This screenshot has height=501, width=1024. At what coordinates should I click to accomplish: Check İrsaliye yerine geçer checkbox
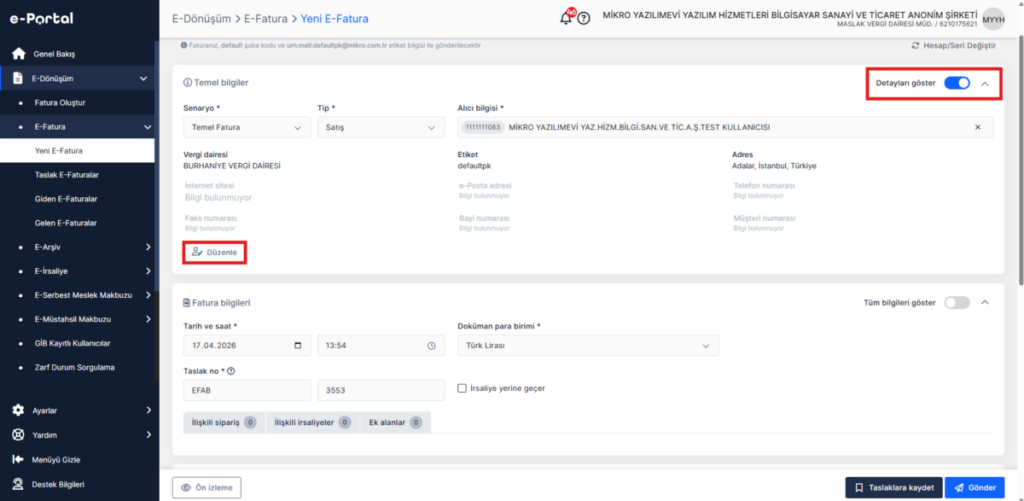pos(462,388)
